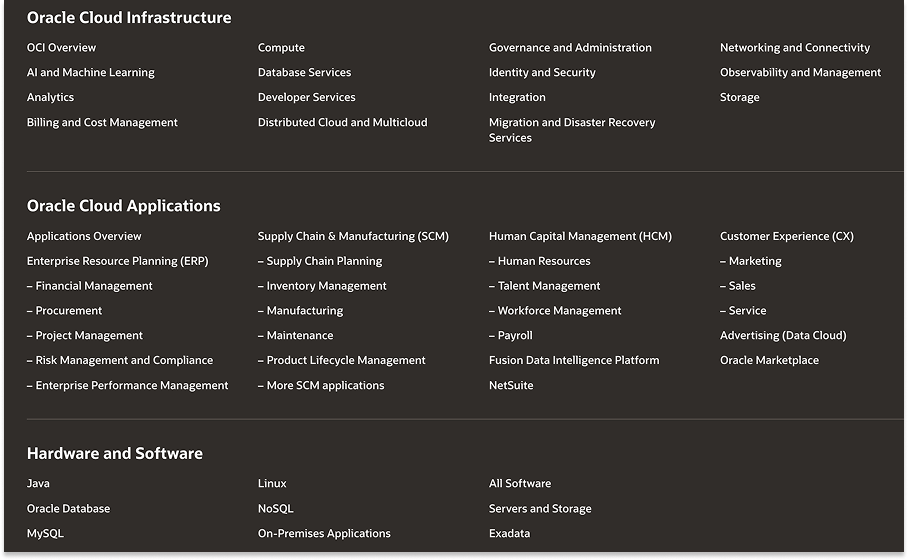This screenshot has width=908, height=560.
Task: Open the Storage link
Action: click(739, 97)
